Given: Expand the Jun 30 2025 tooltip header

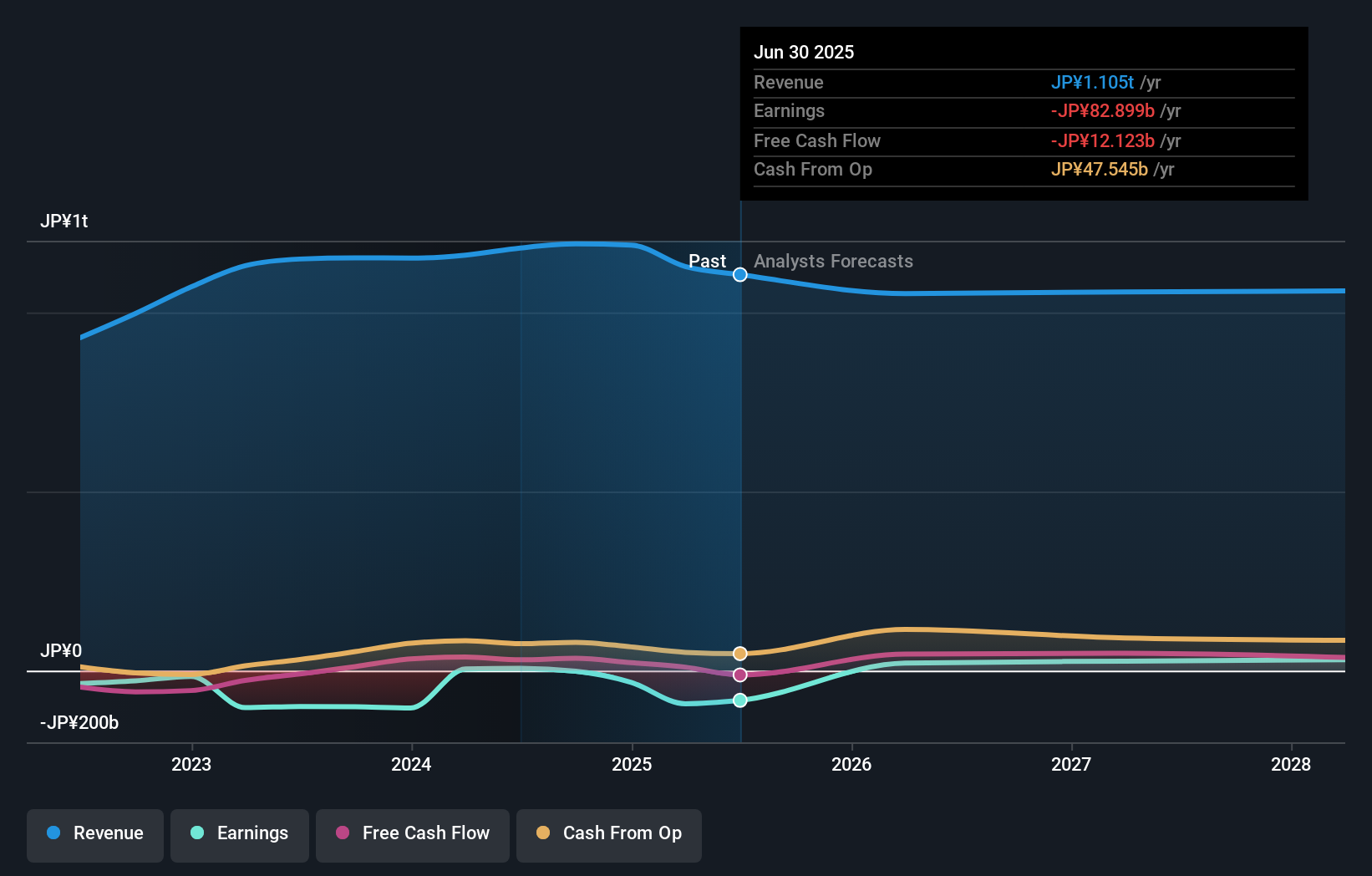Looking at the screenshot, I should pyautogui.click(x=805, y=51).
